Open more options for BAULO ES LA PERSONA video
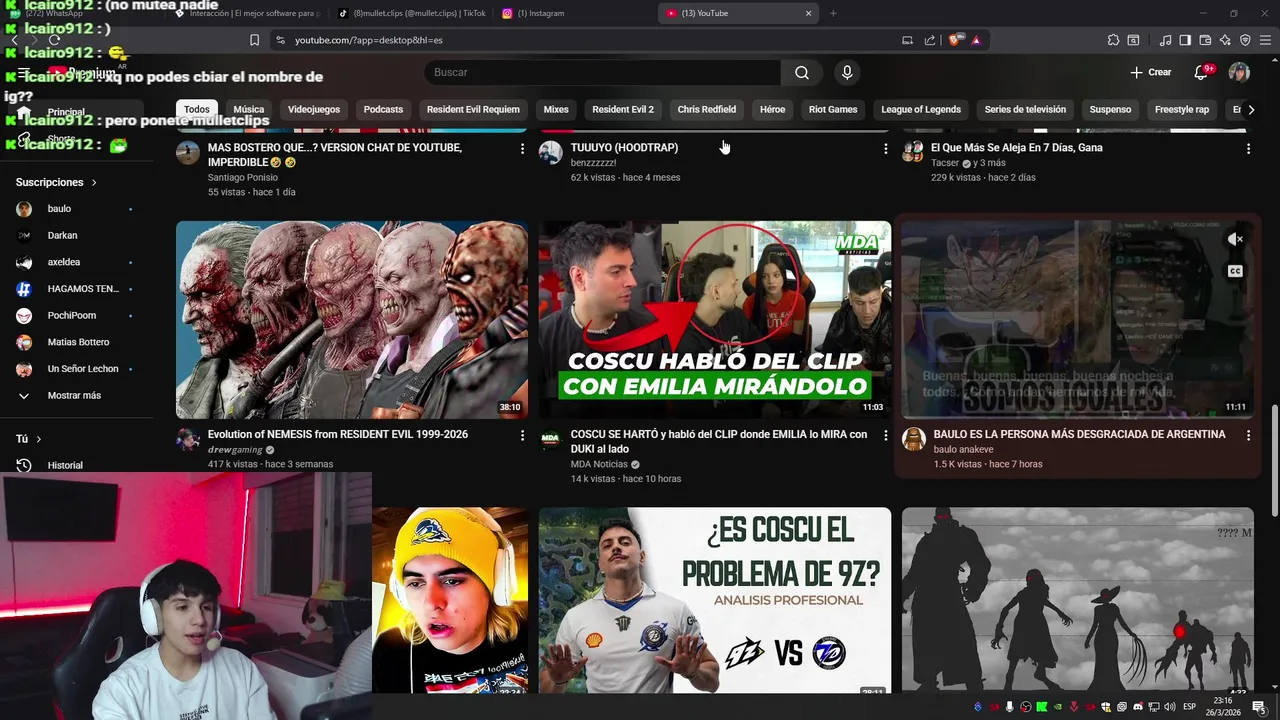This screenshot has width=1280, height=720. (x=1248, y=435)
